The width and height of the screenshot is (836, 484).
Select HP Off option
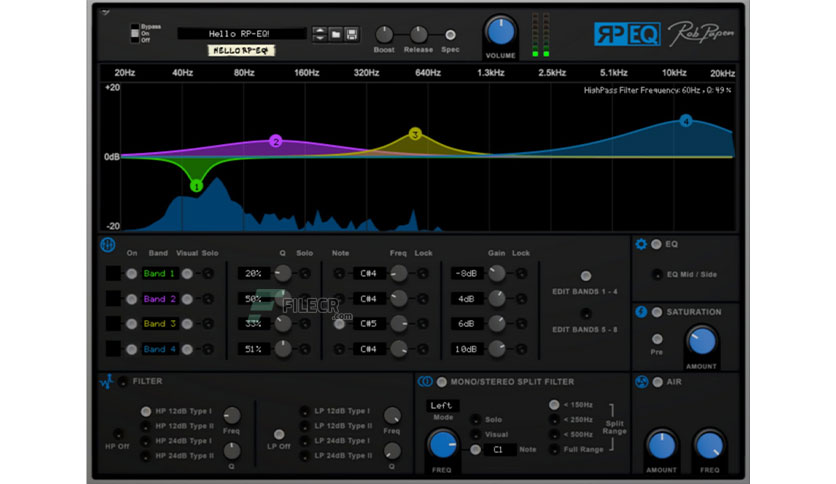118,433
